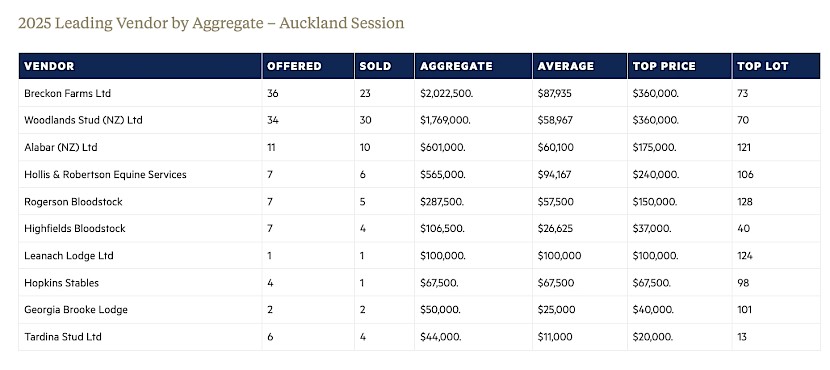This screenshot has height=370, width=830.
Task: Click Hollis & Robertson Equine Services entry
Action: pos(105,174)
